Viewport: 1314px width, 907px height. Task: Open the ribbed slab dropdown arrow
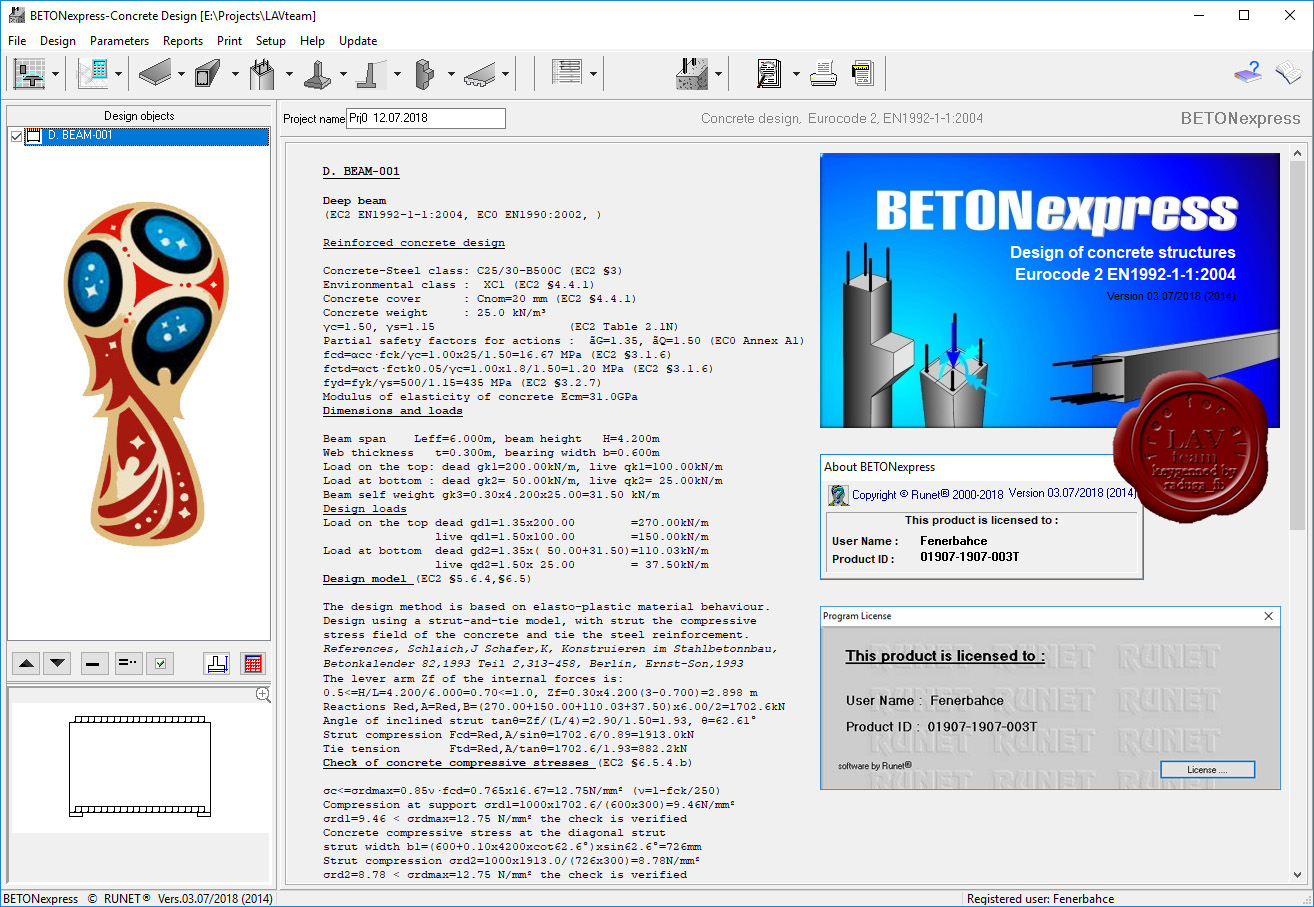[505, 74]
